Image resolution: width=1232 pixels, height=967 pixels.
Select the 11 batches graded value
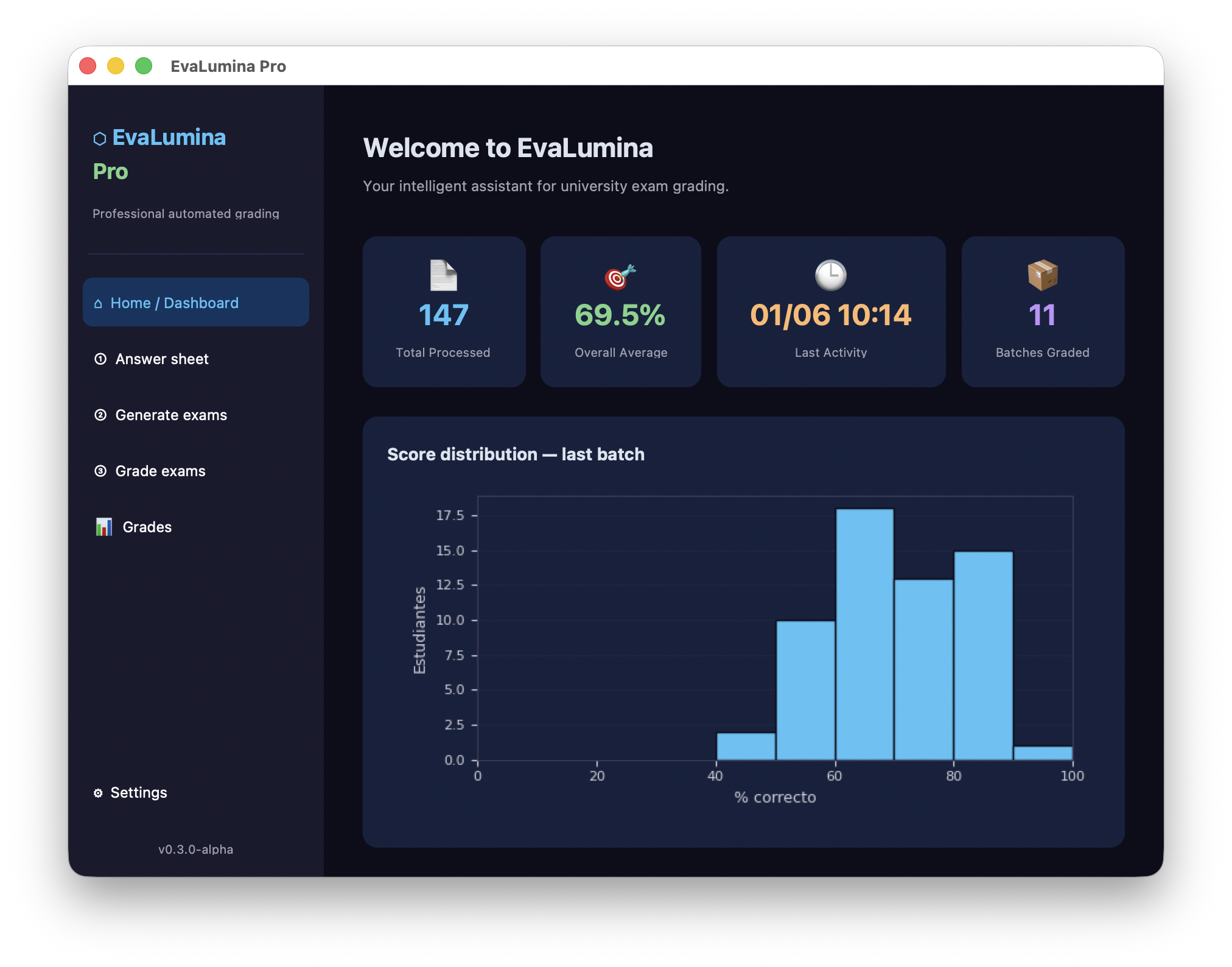1043,315
